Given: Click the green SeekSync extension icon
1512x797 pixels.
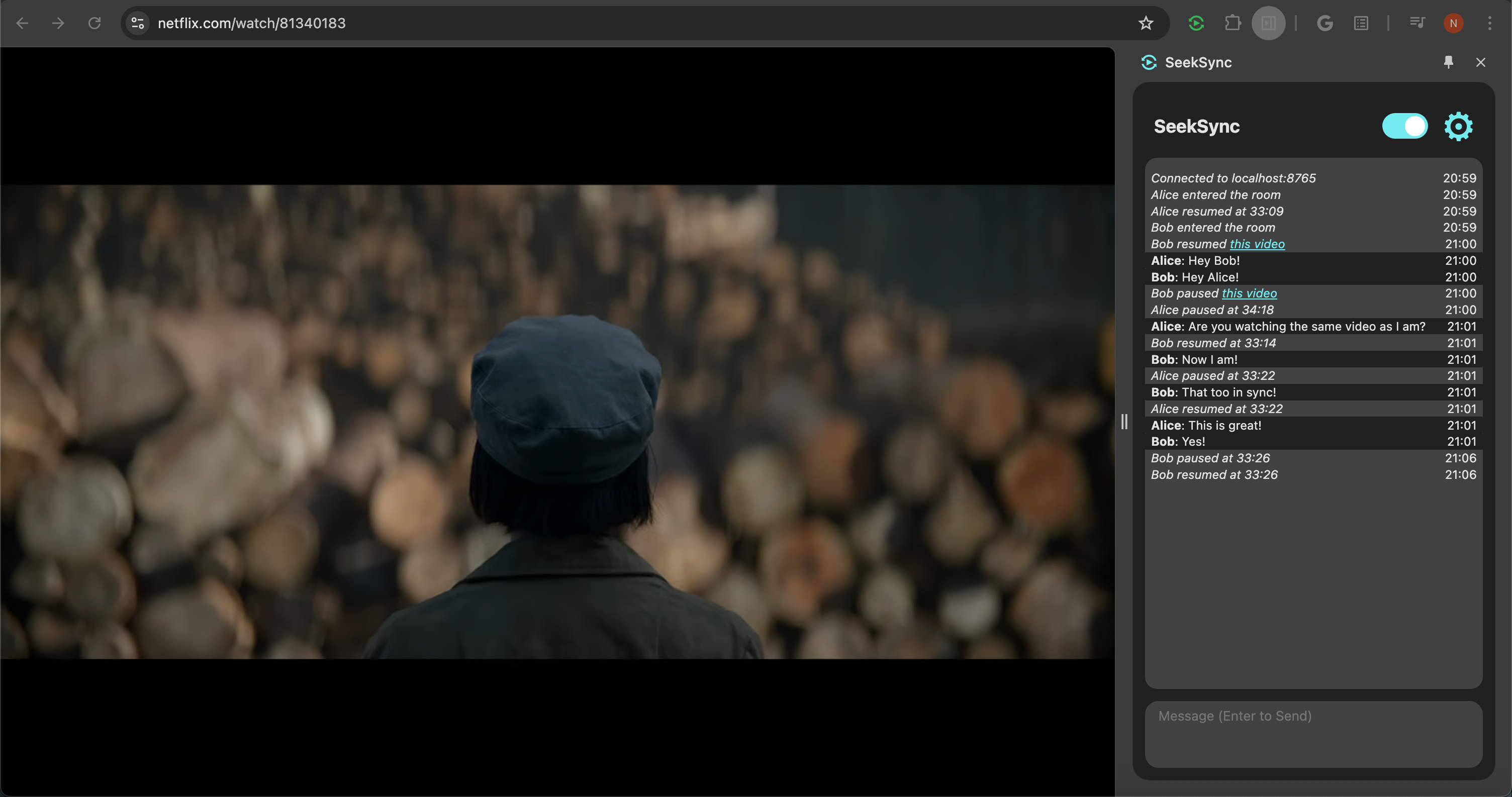Looking at the screenshot, I should (x=1196, y=24).
